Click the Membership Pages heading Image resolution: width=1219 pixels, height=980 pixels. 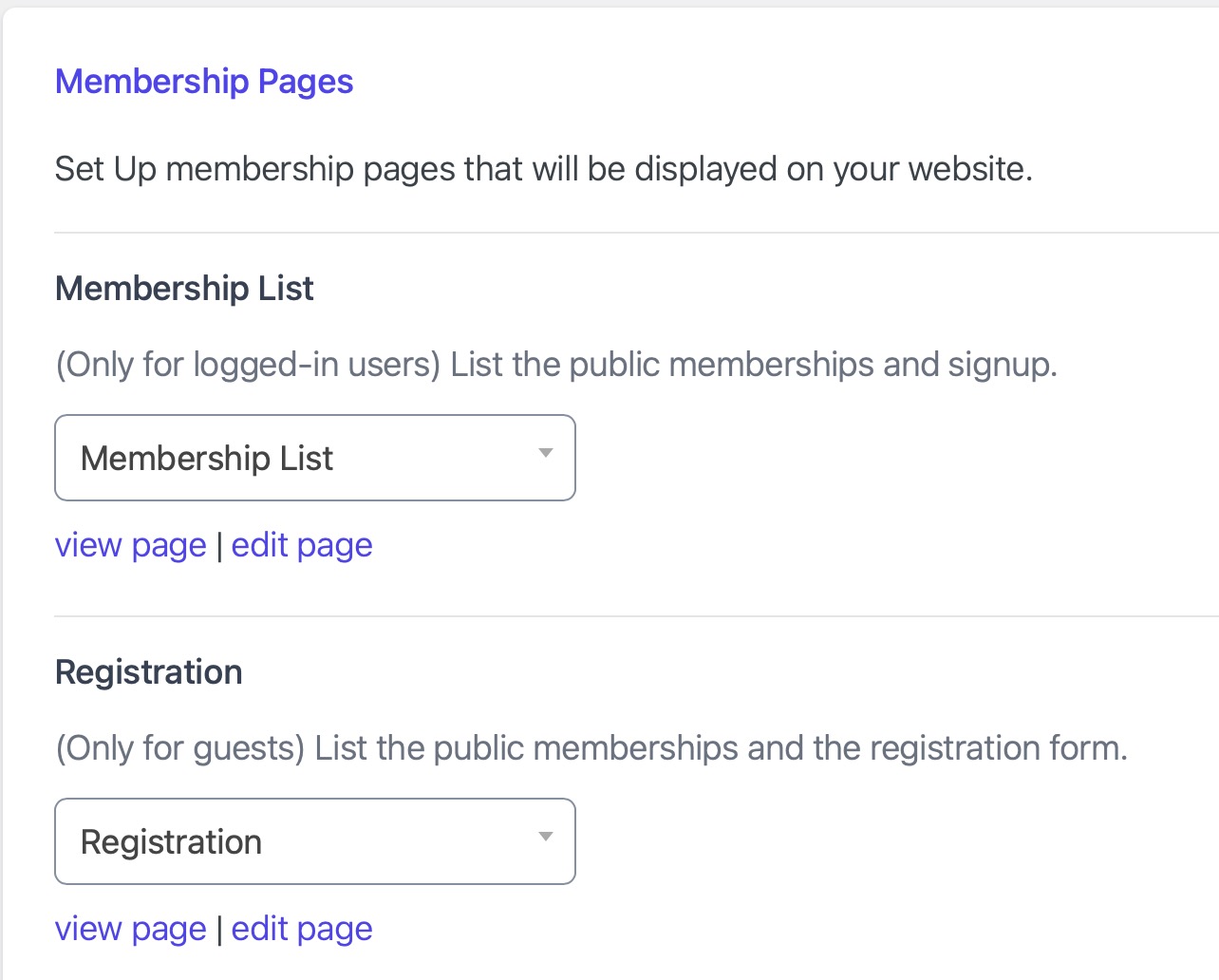coord(203,82)
